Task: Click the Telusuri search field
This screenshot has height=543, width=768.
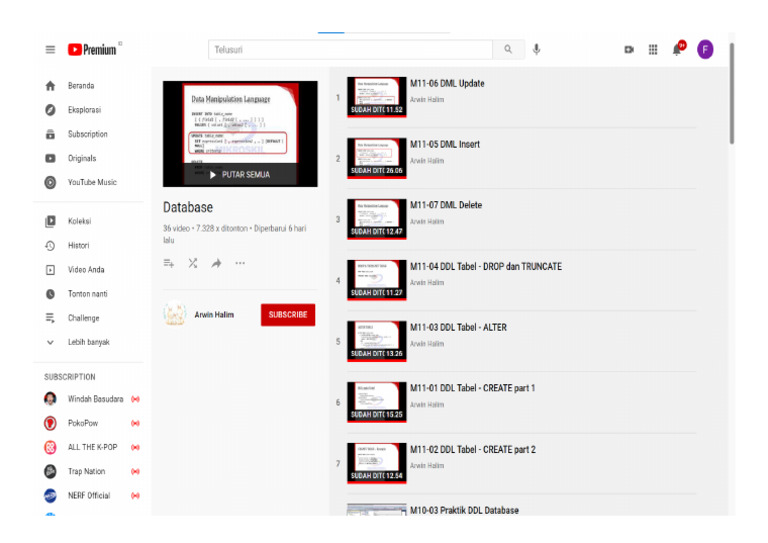Action: click(x=350, y=49)
